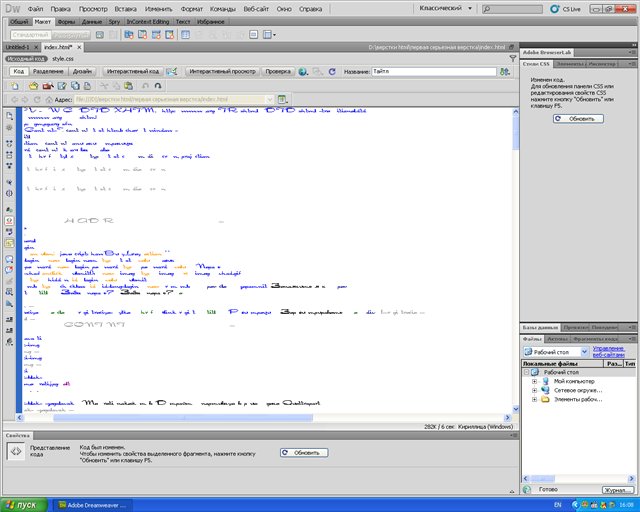Click the code view vertical scrollbar

click(x=514, y=260)
